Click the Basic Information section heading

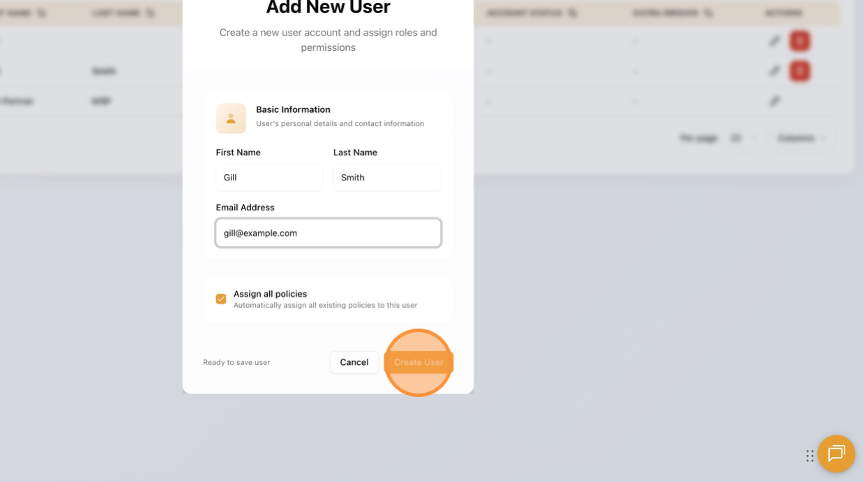tap(293, 109)
